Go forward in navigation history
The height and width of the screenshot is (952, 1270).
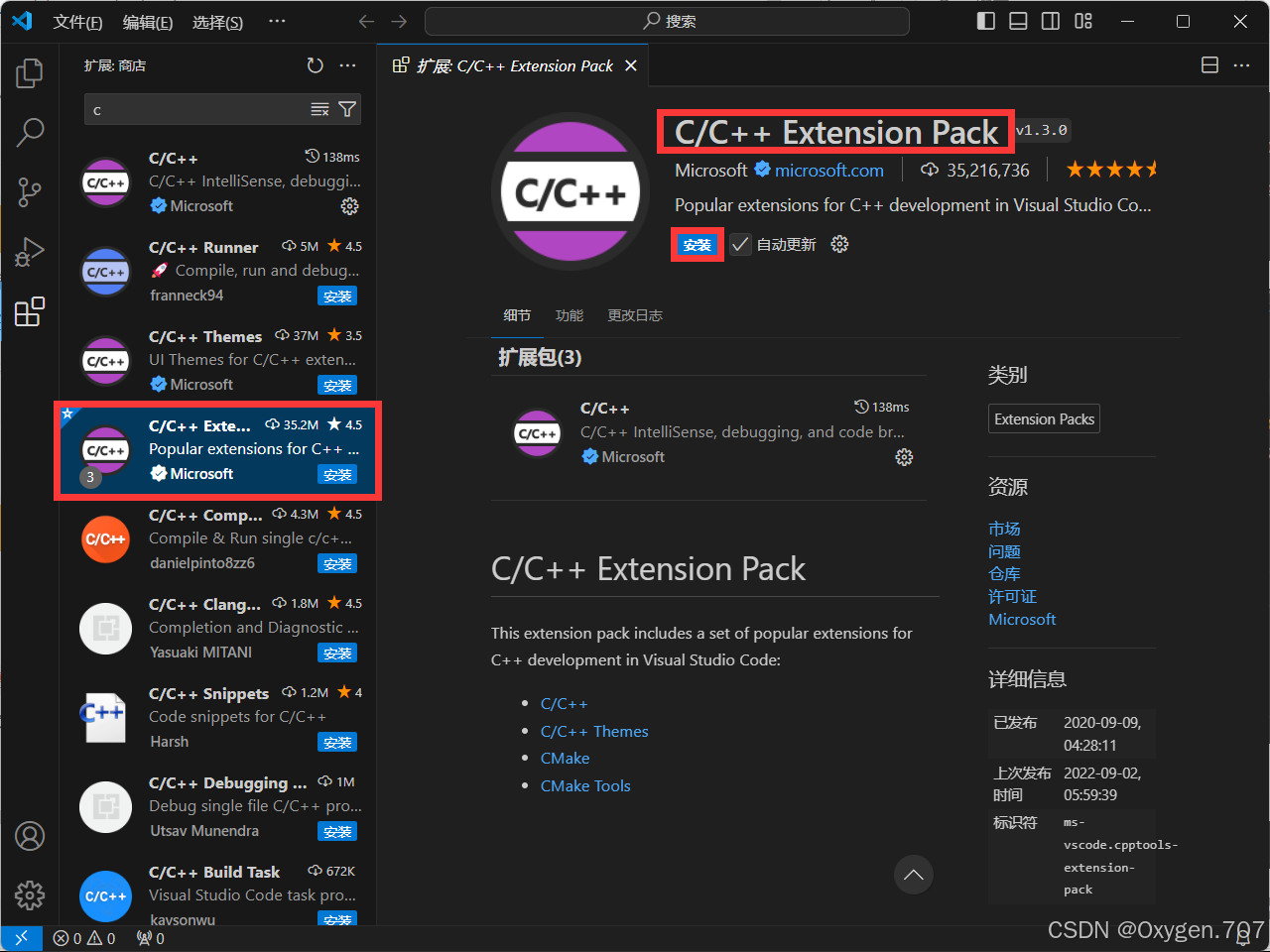pos(399,21)
